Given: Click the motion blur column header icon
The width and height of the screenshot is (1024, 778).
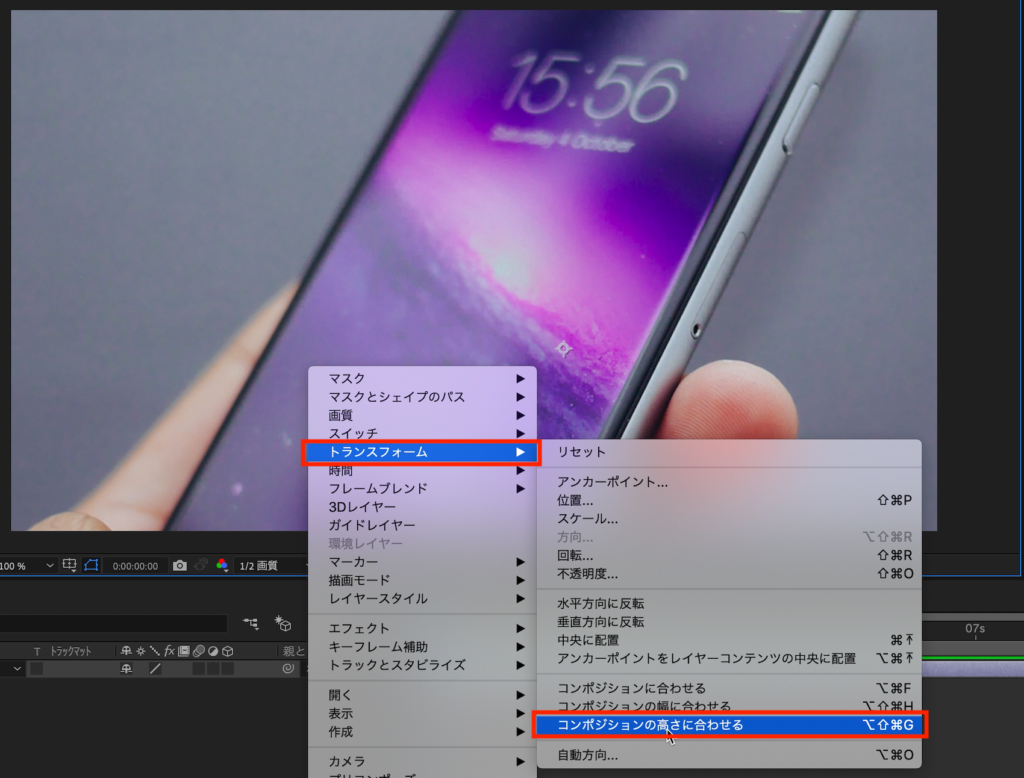Looking at the screenshot, I should pyautogui.click(x=199, y=651).
